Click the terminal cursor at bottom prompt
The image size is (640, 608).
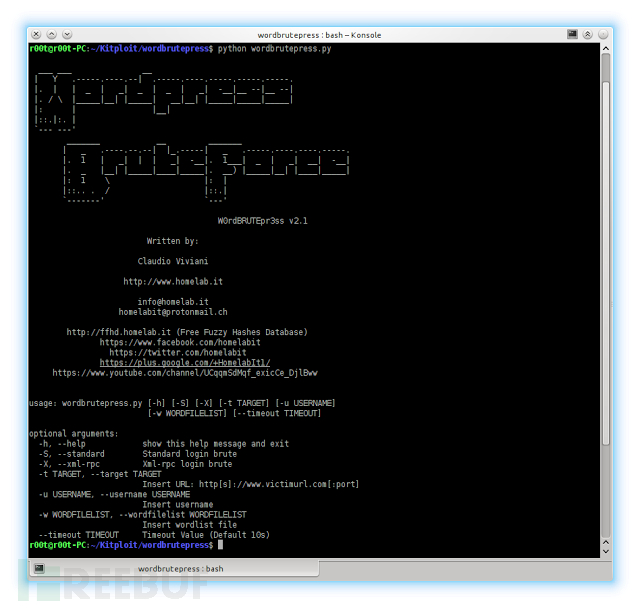tap(220, 545)
